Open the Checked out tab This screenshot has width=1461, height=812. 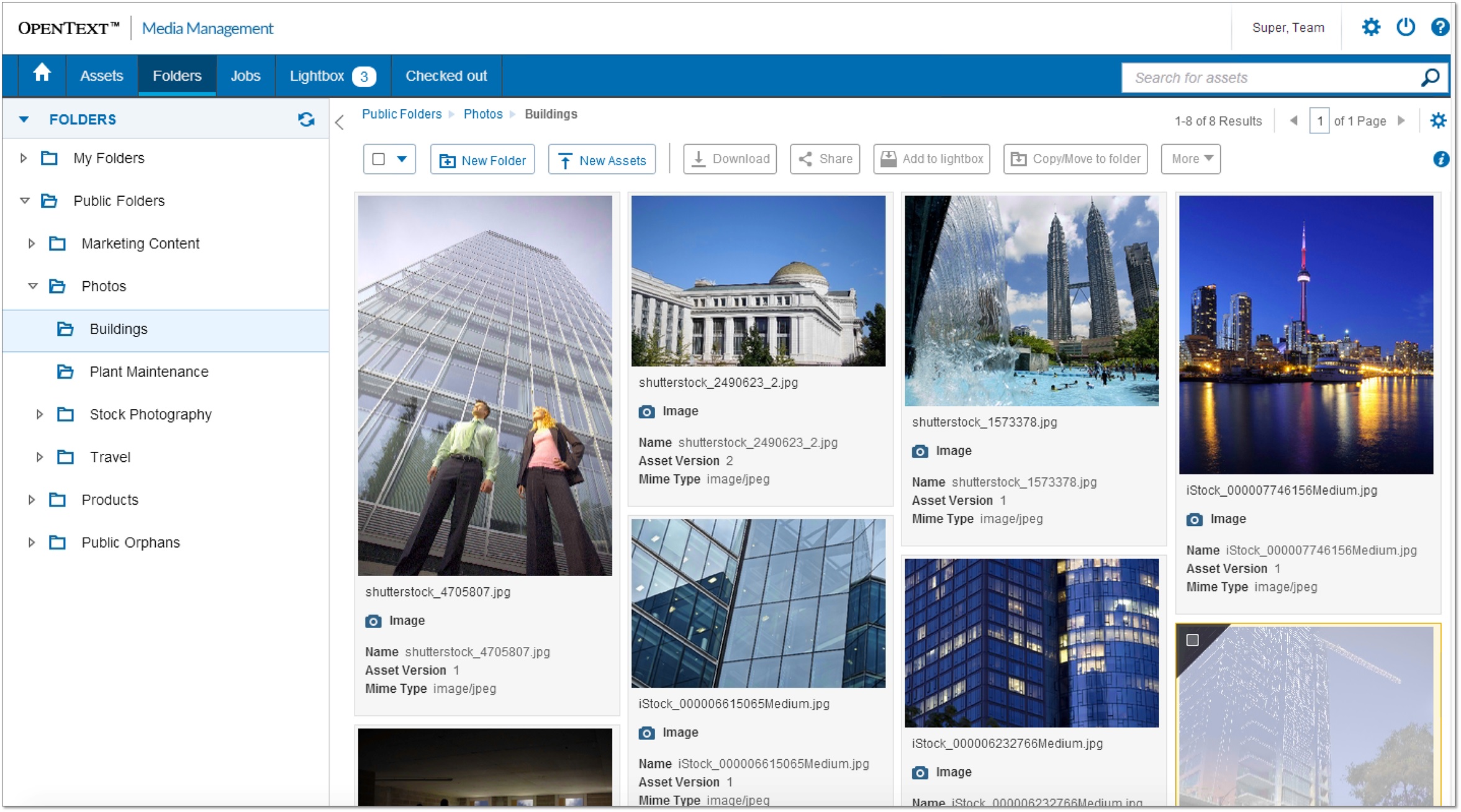[446, 76]
